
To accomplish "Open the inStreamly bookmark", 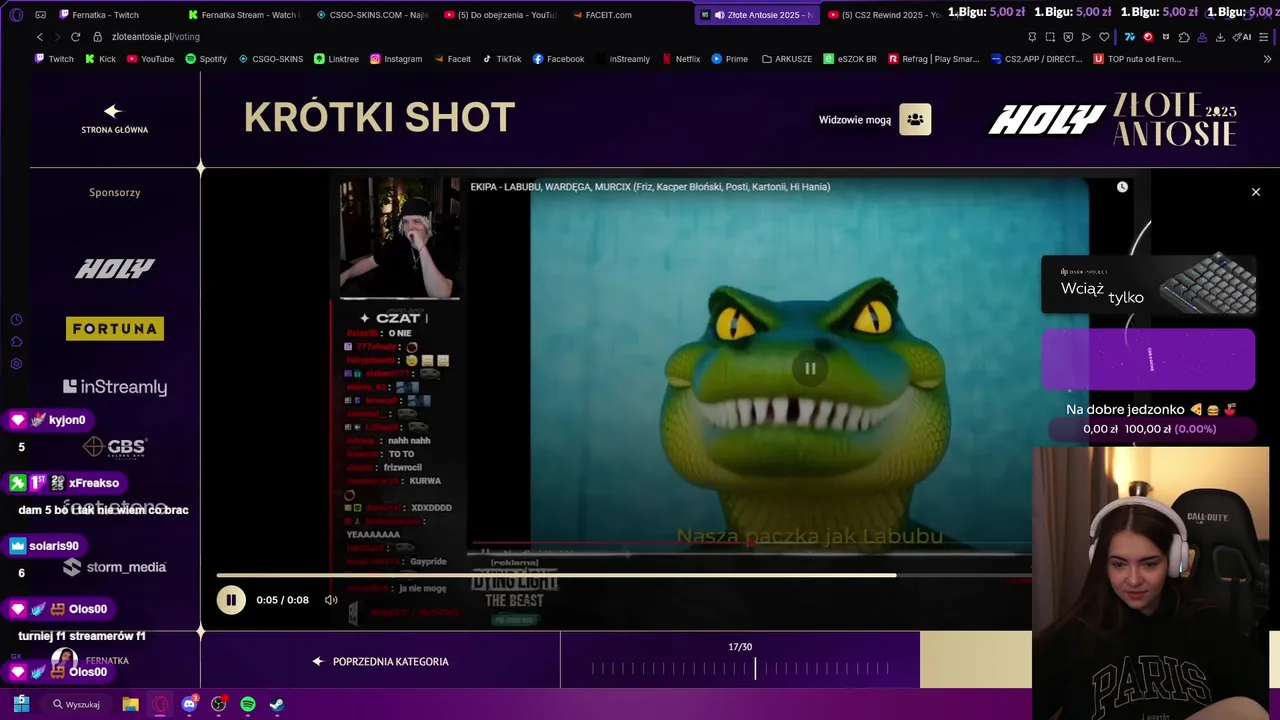I will coord(622,59).
